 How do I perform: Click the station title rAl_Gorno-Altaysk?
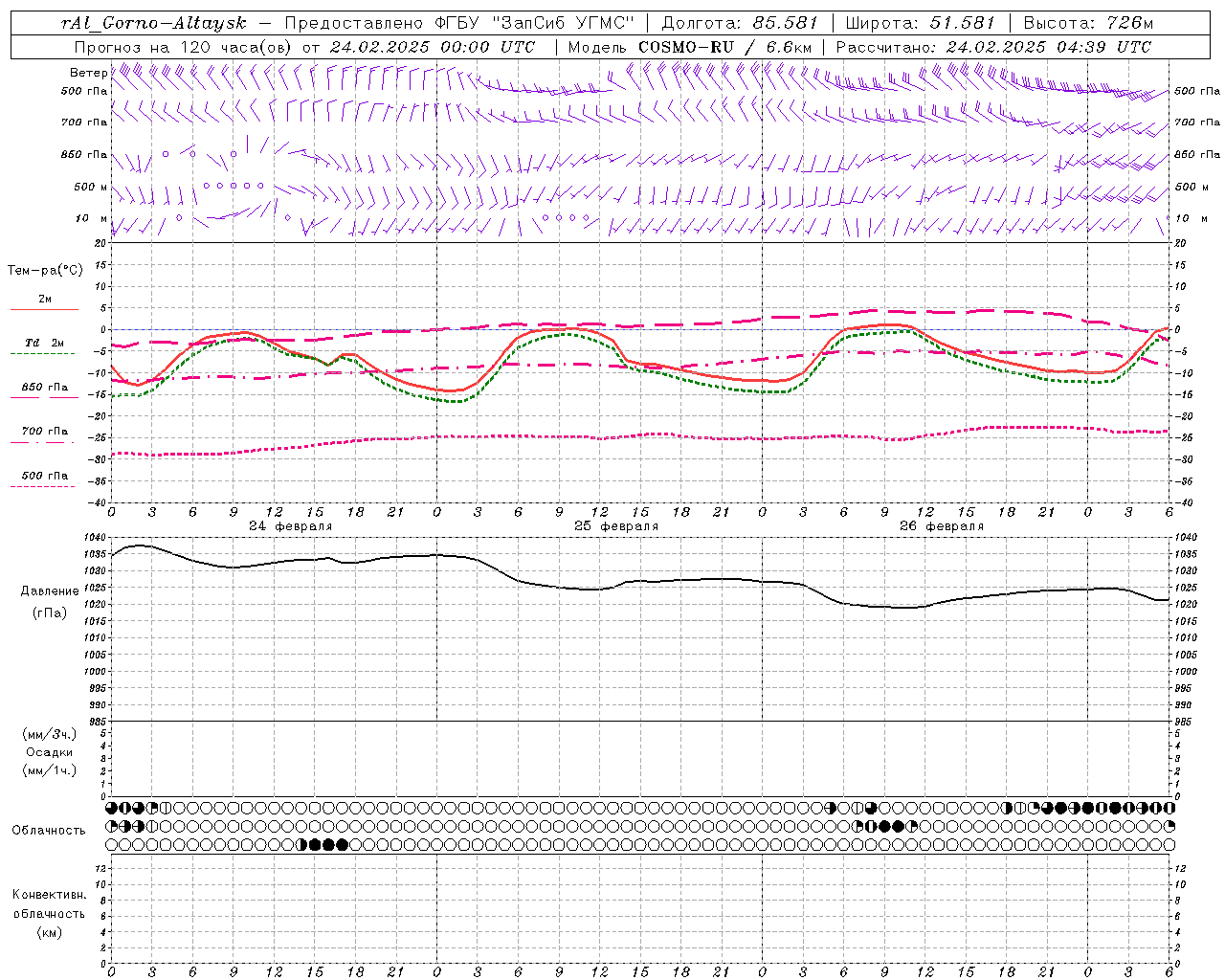tap(155, 23)
